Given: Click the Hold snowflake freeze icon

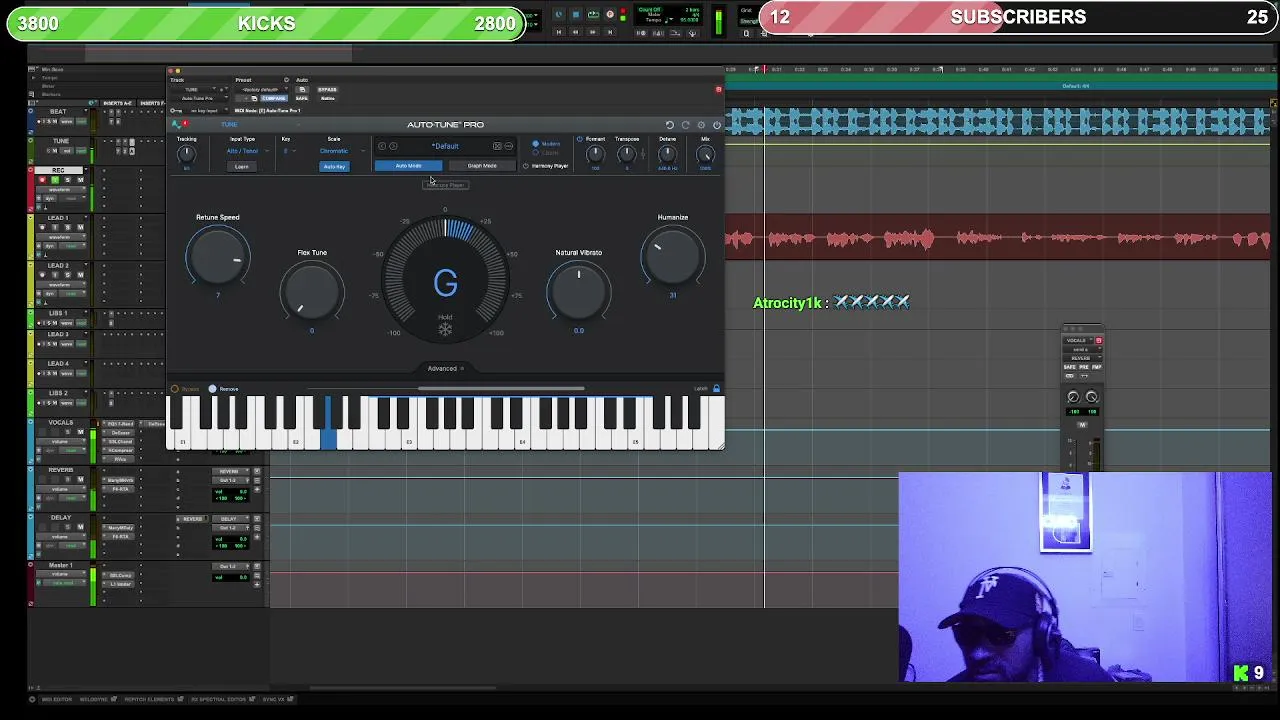Looking at the screenshot, I should tap(445, 329).
